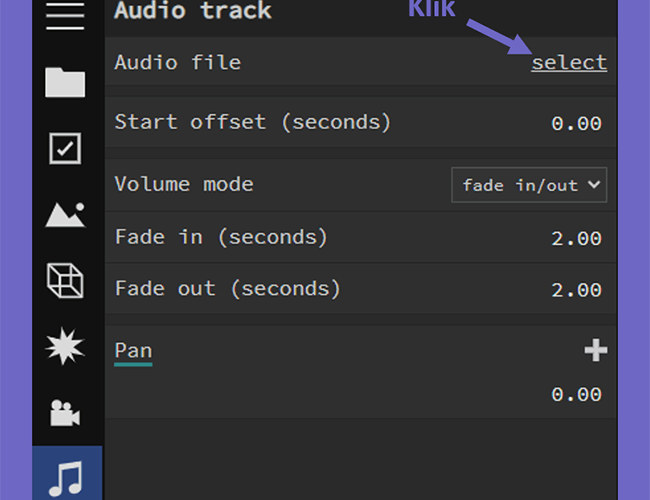Open the hamburger menu icon

point(65,16)
